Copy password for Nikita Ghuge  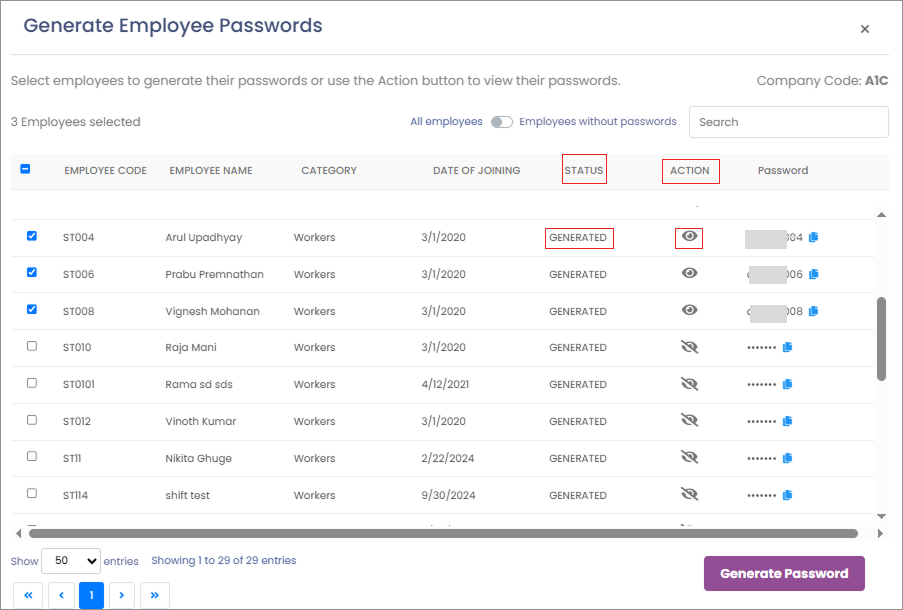pos(787,458)
